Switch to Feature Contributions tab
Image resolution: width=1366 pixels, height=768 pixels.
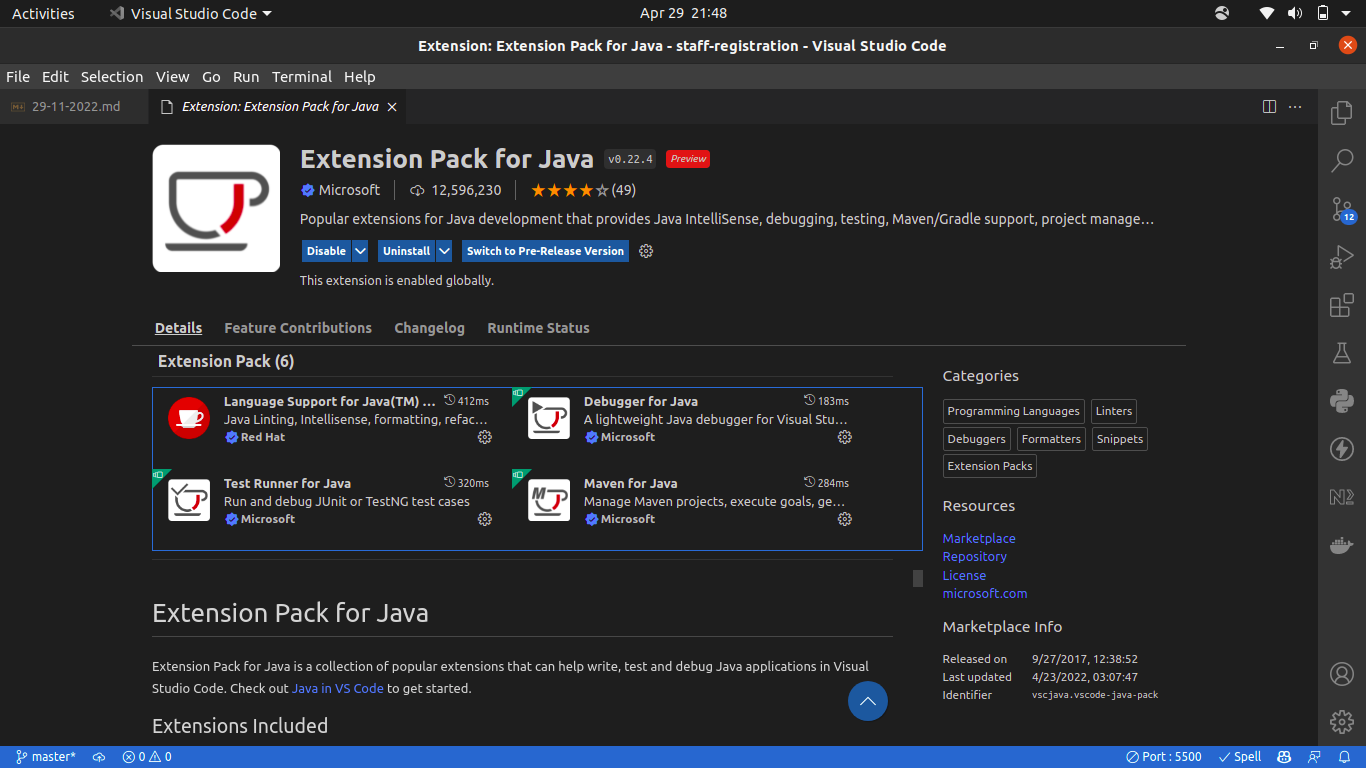click(x=298, y=328)
